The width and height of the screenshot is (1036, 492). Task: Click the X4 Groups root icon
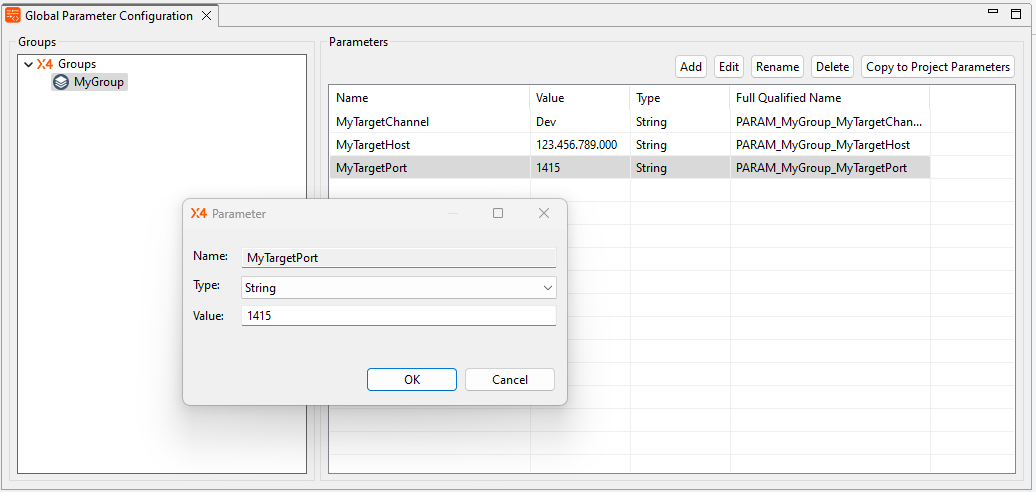pos(45,64)
